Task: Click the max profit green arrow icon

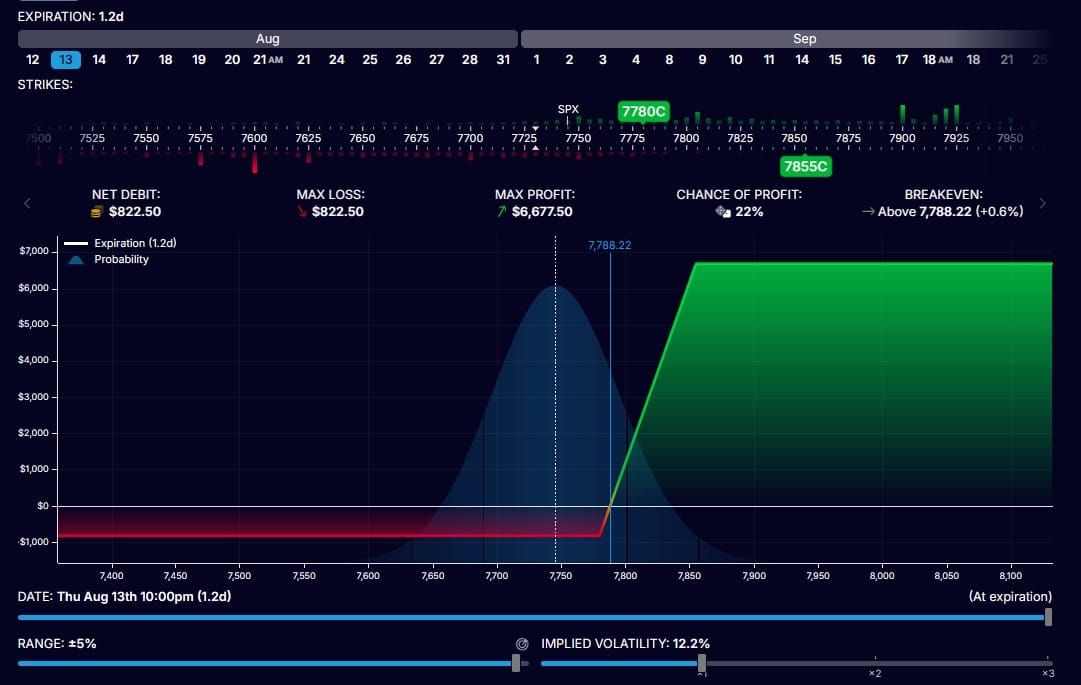Action: pos(502,212)
